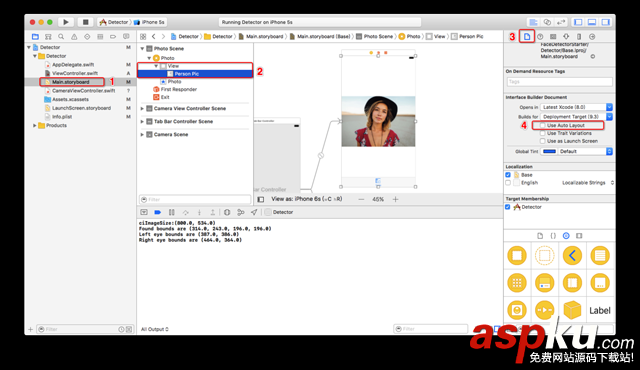Zoom in canvas with plus button
640x370 pixels.
click(395, 199)
